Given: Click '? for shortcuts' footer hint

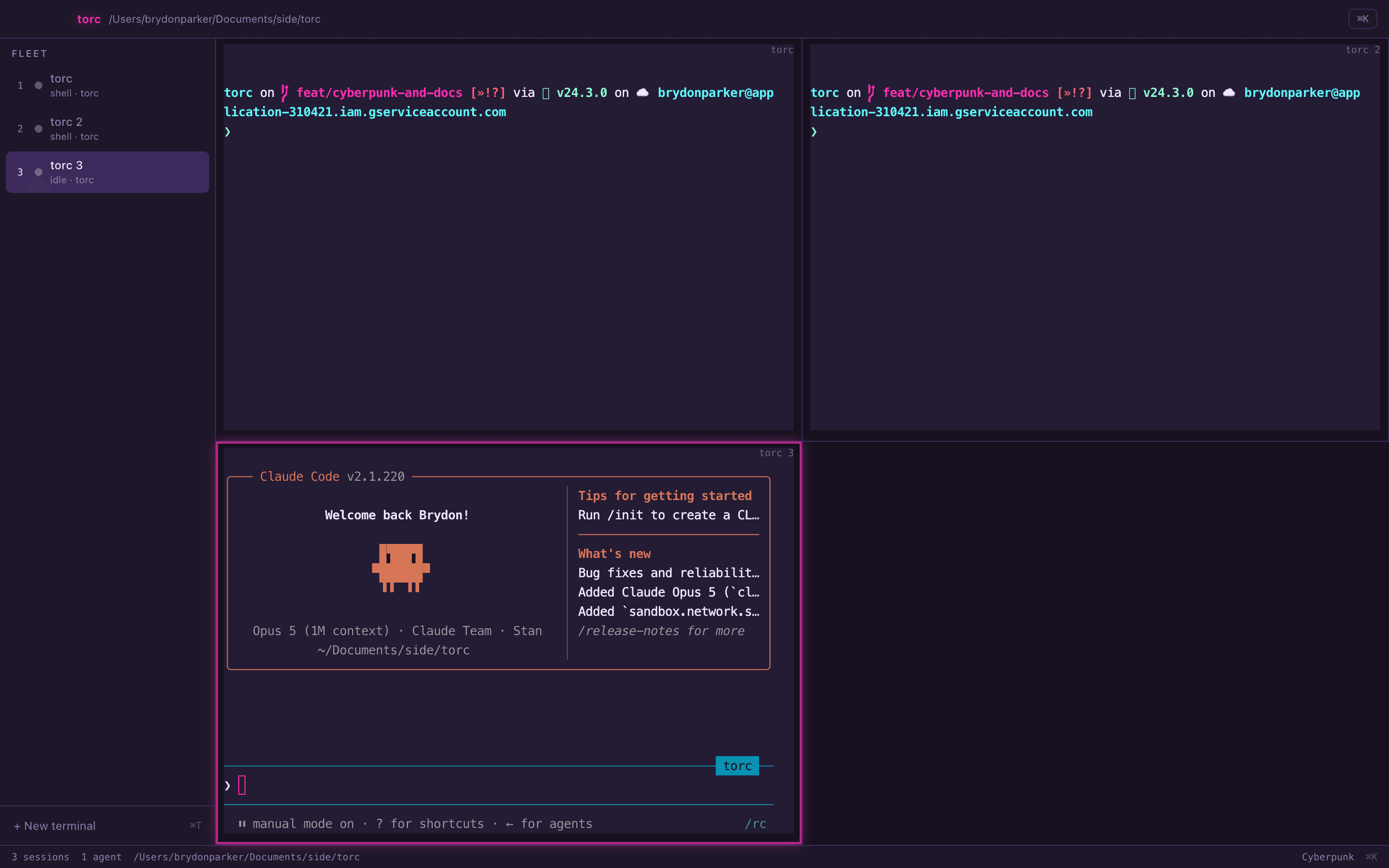Looking at the screenshot, I should point(430,824).
